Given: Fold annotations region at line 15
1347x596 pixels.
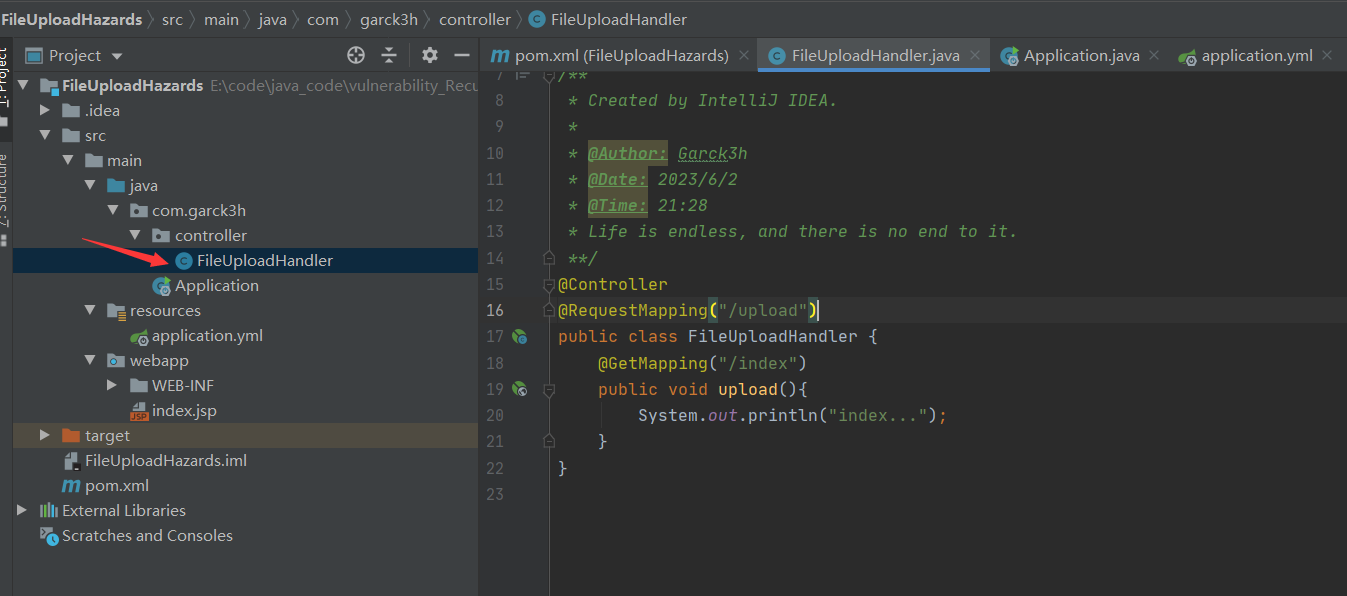Looking at the screenshot, I should [x=548, y=285].
